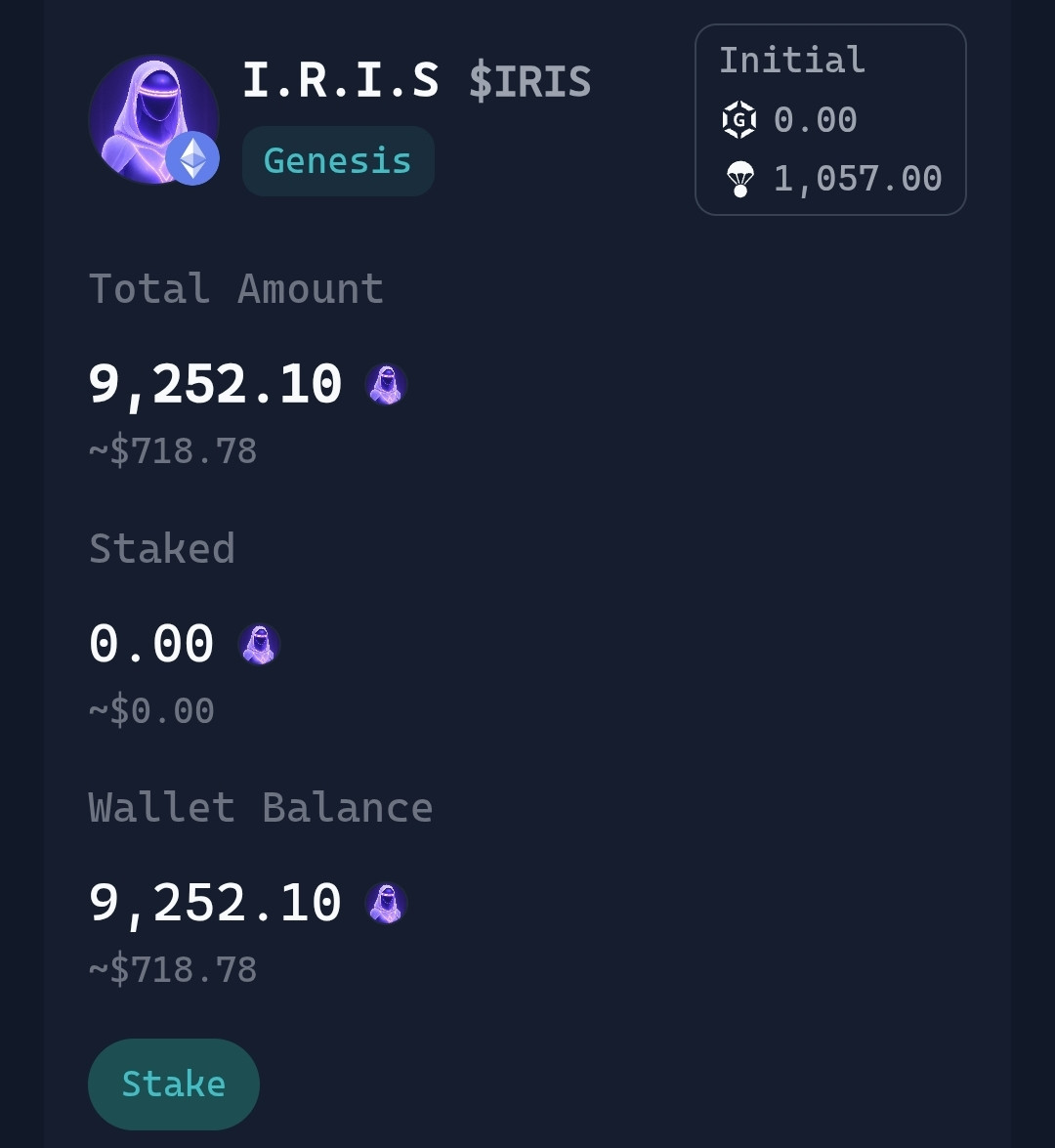Viewport: 1055px width, 1148px height.
Task: Click the Ethereum badge on the avatar
Action: pos(192,158)
